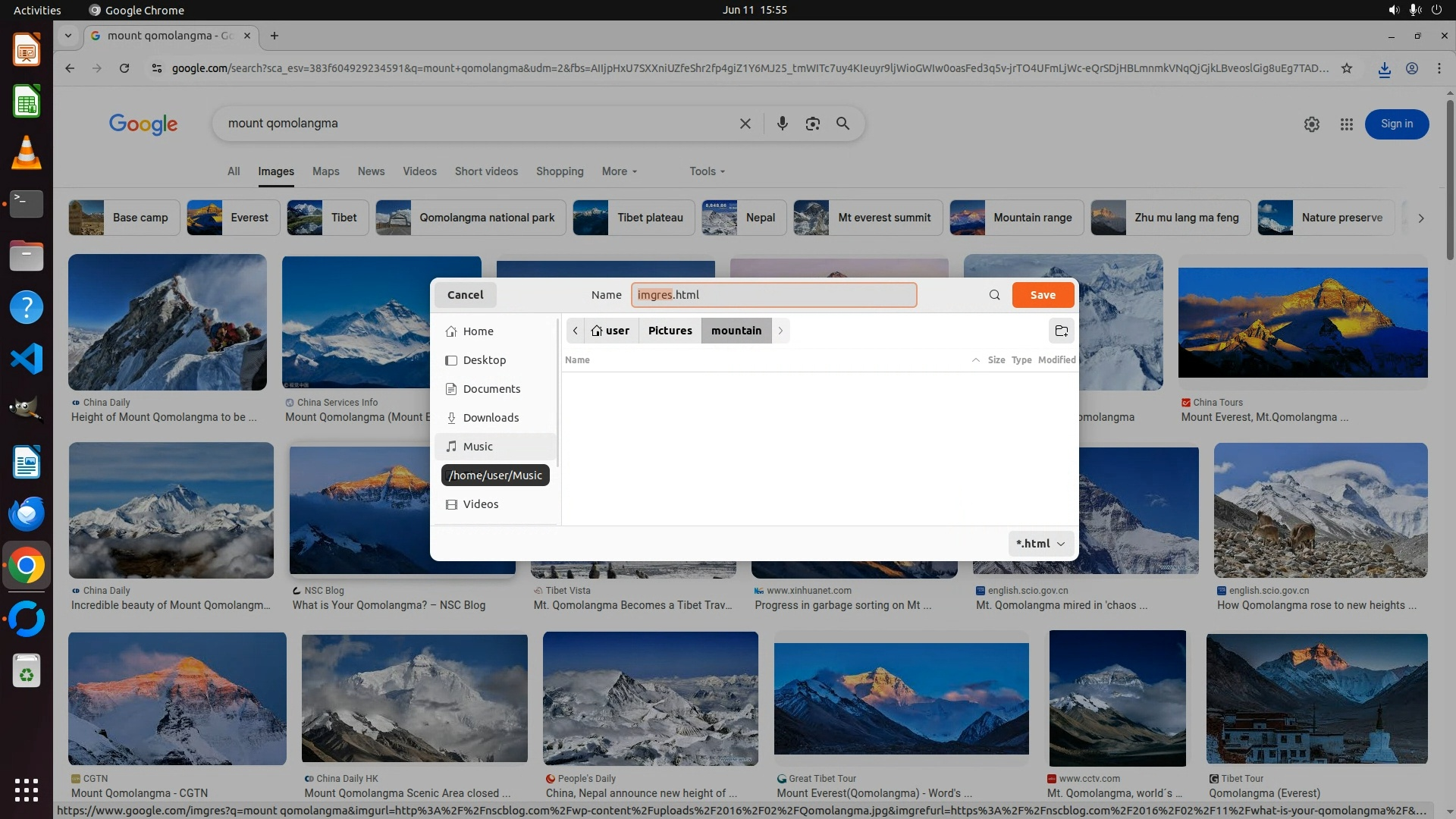Open the *.html file type dropdown
The height and width of the screenshot is (819, 1456).
[x=1040, y=544]
